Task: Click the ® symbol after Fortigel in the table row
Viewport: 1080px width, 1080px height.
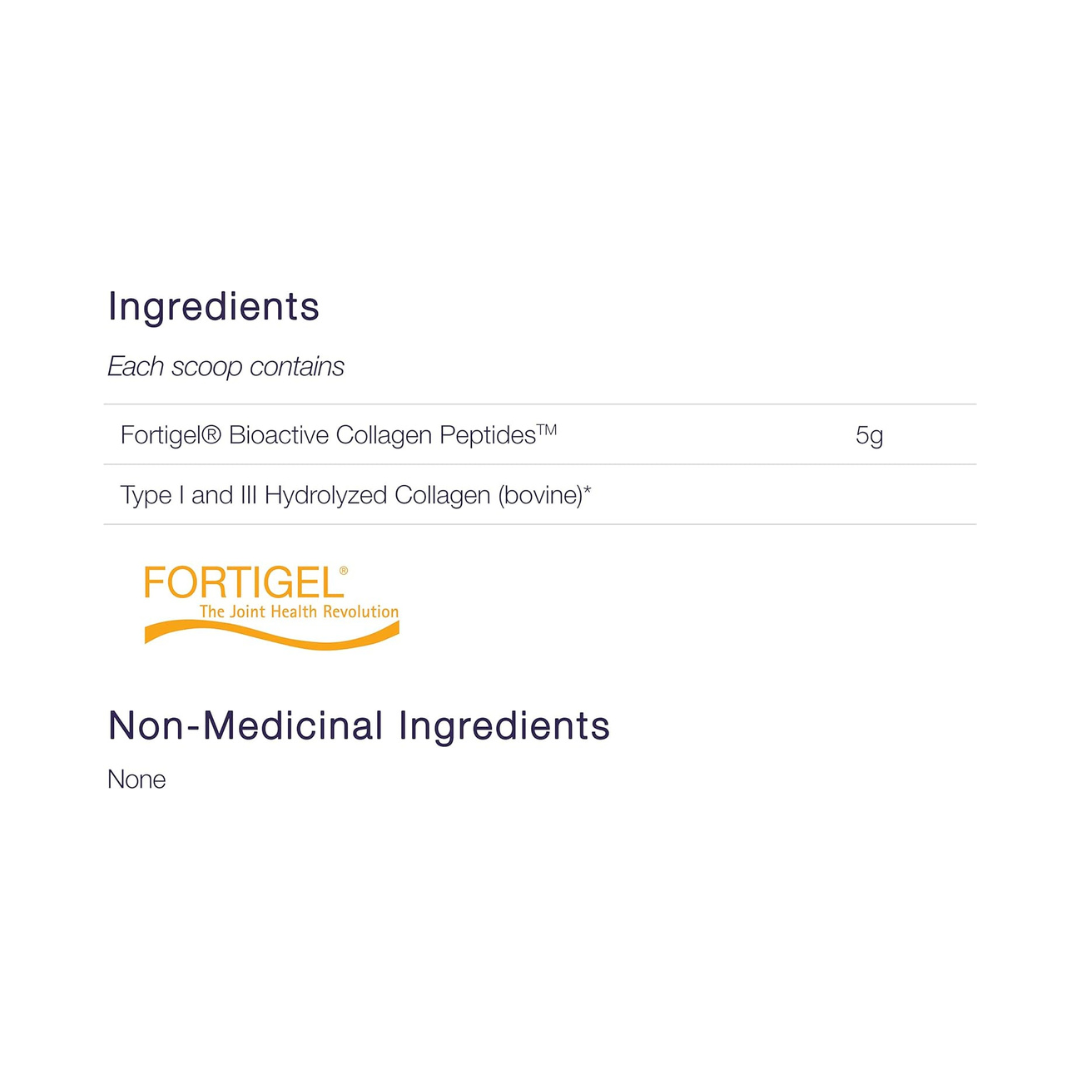Action: 211,435
